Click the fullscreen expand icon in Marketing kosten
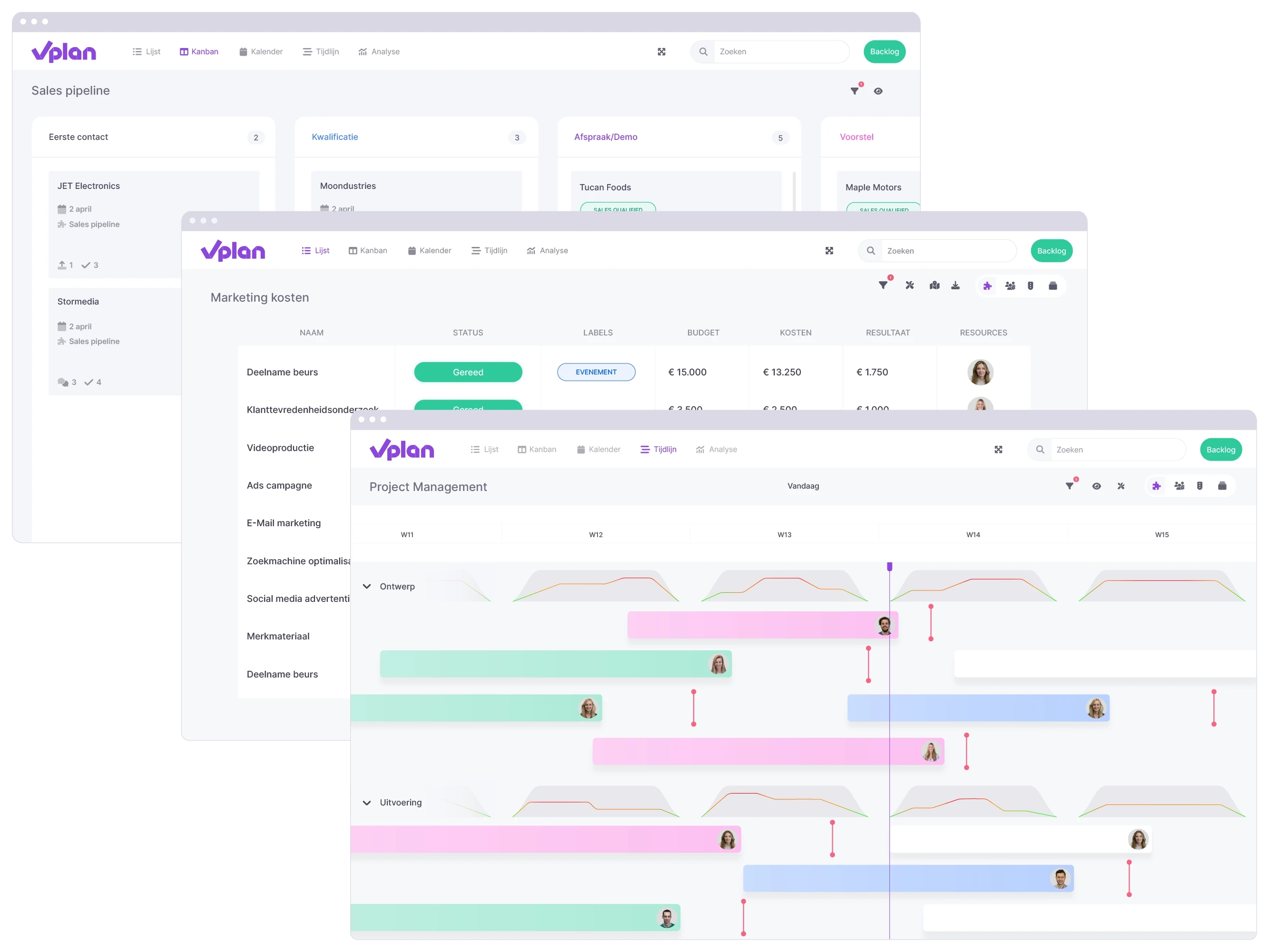 point(829,251)
